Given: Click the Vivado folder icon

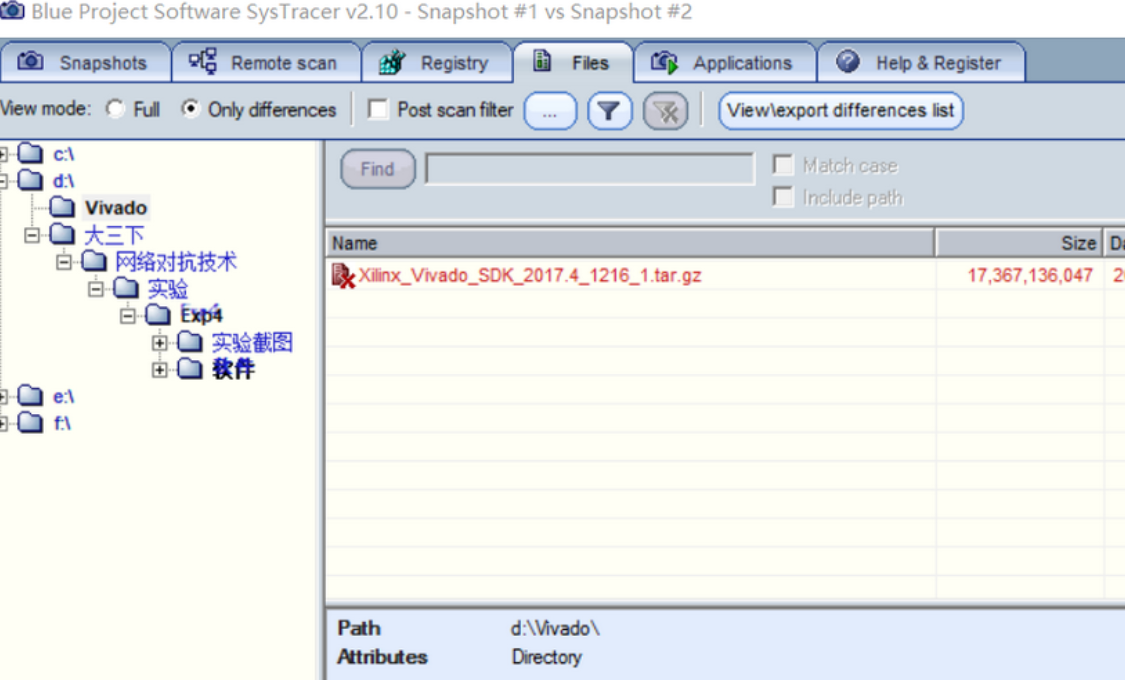Looking at the screenshot, I should click(x=62, y=207).
